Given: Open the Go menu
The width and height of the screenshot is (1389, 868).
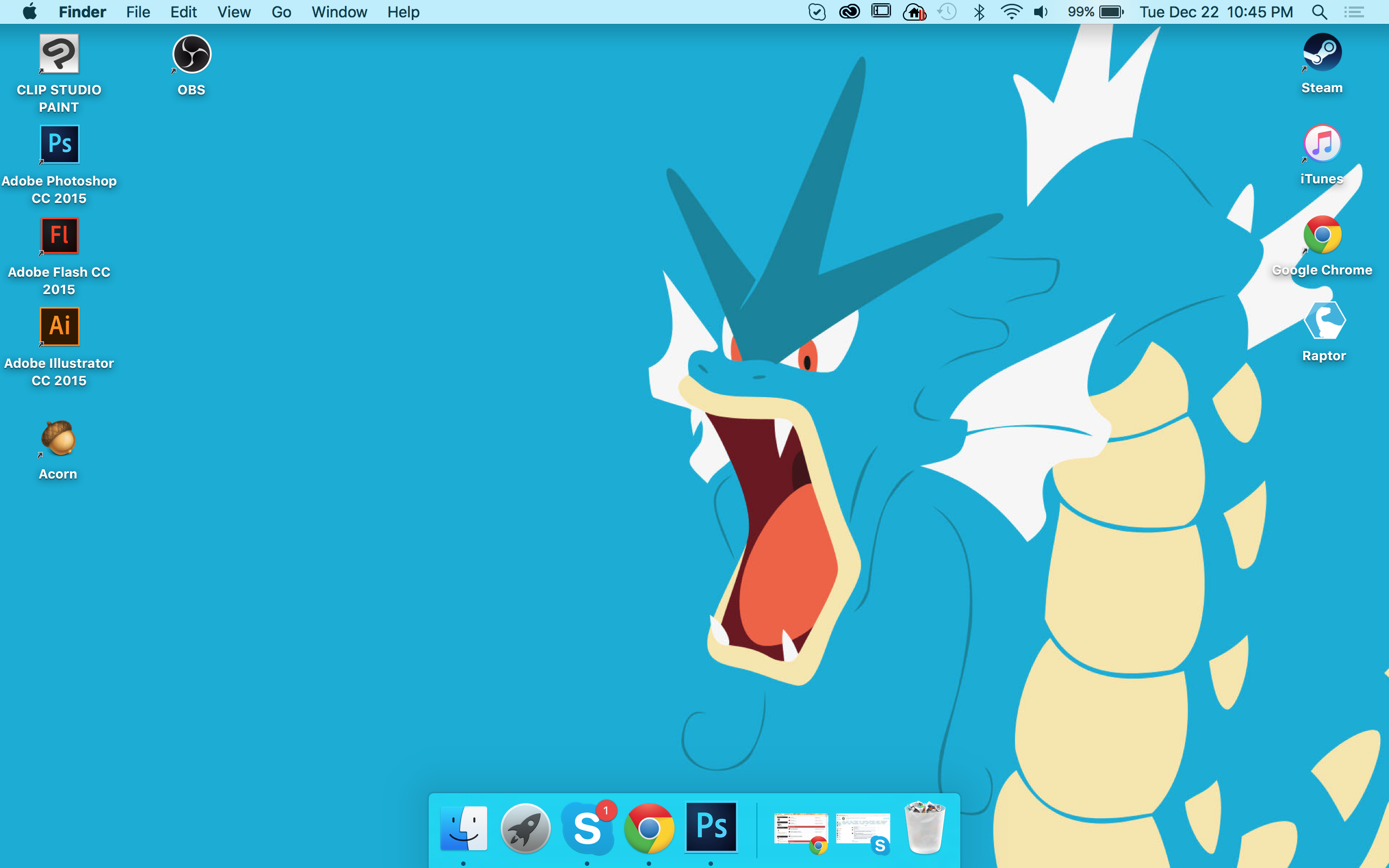Looking at the screenshot, I should pyautogui.click(x=281, y=11).
